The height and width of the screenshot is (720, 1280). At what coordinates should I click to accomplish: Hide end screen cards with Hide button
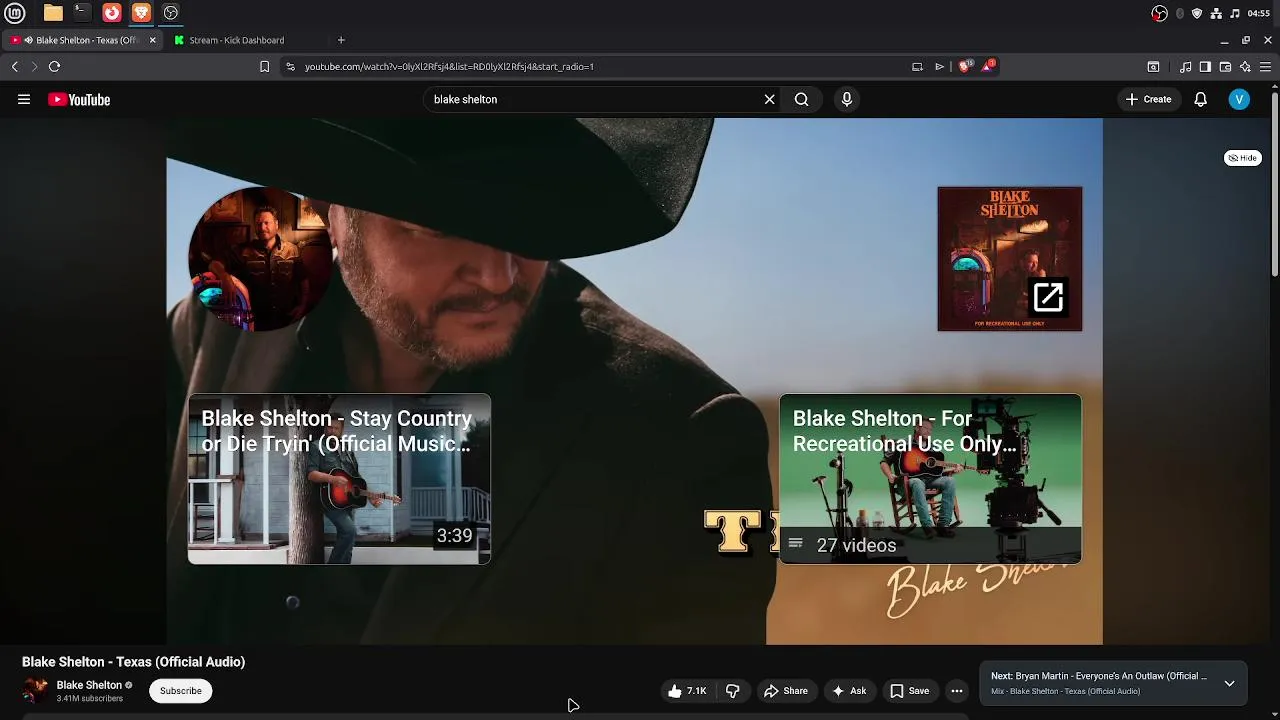[x=1243, y=158]
